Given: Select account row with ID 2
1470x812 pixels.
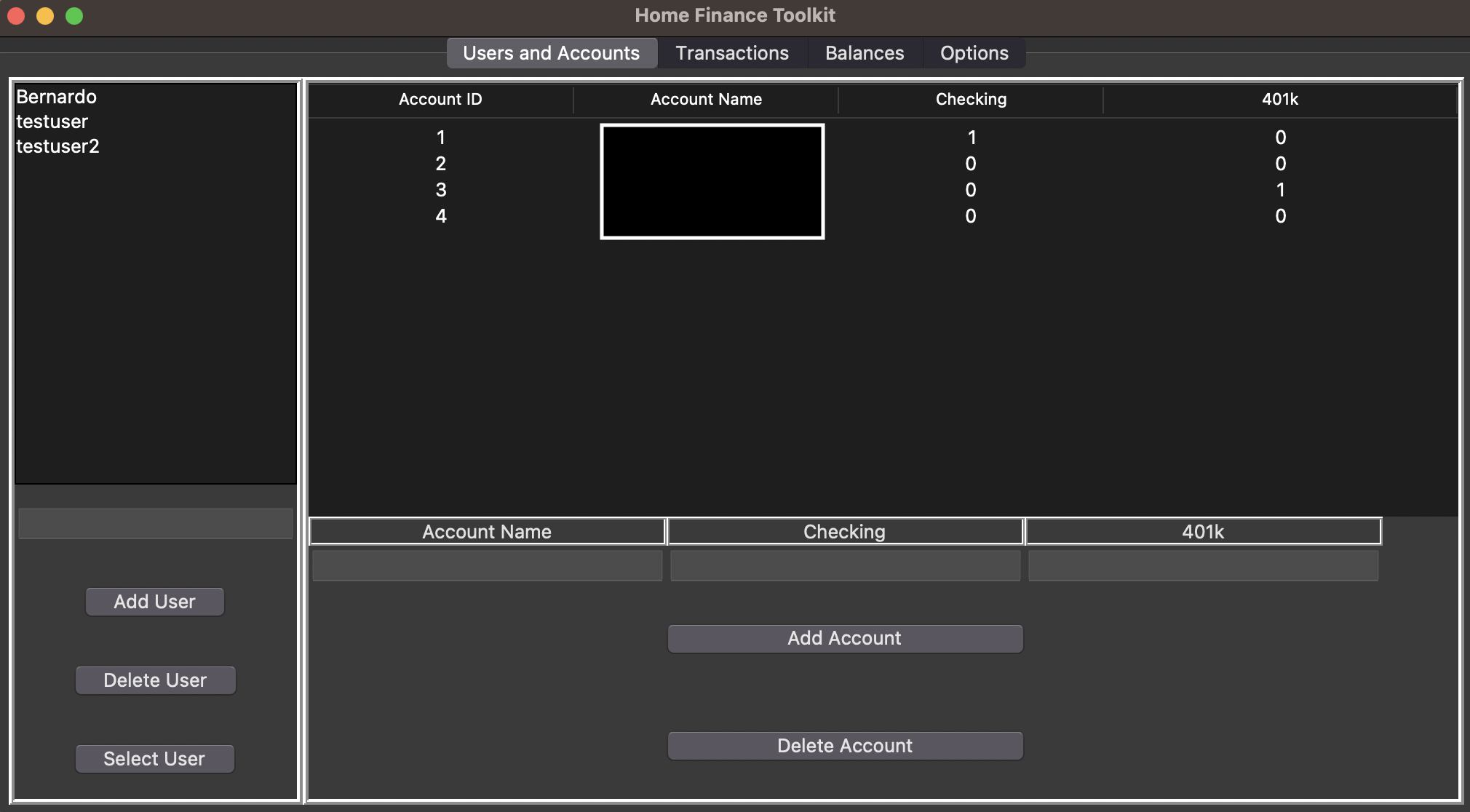Looking at the screenshot, I should (882, 164).
